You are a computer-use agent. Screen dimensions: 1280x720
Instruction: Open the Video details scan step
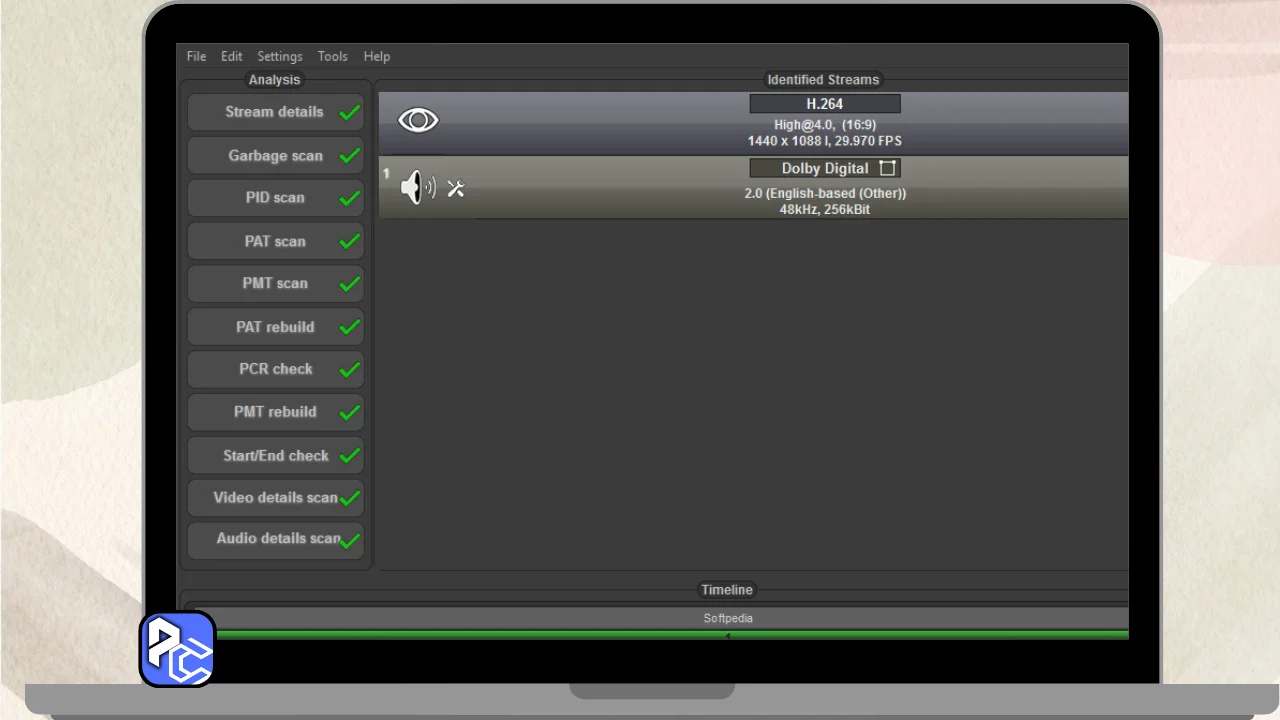(276, 498)
